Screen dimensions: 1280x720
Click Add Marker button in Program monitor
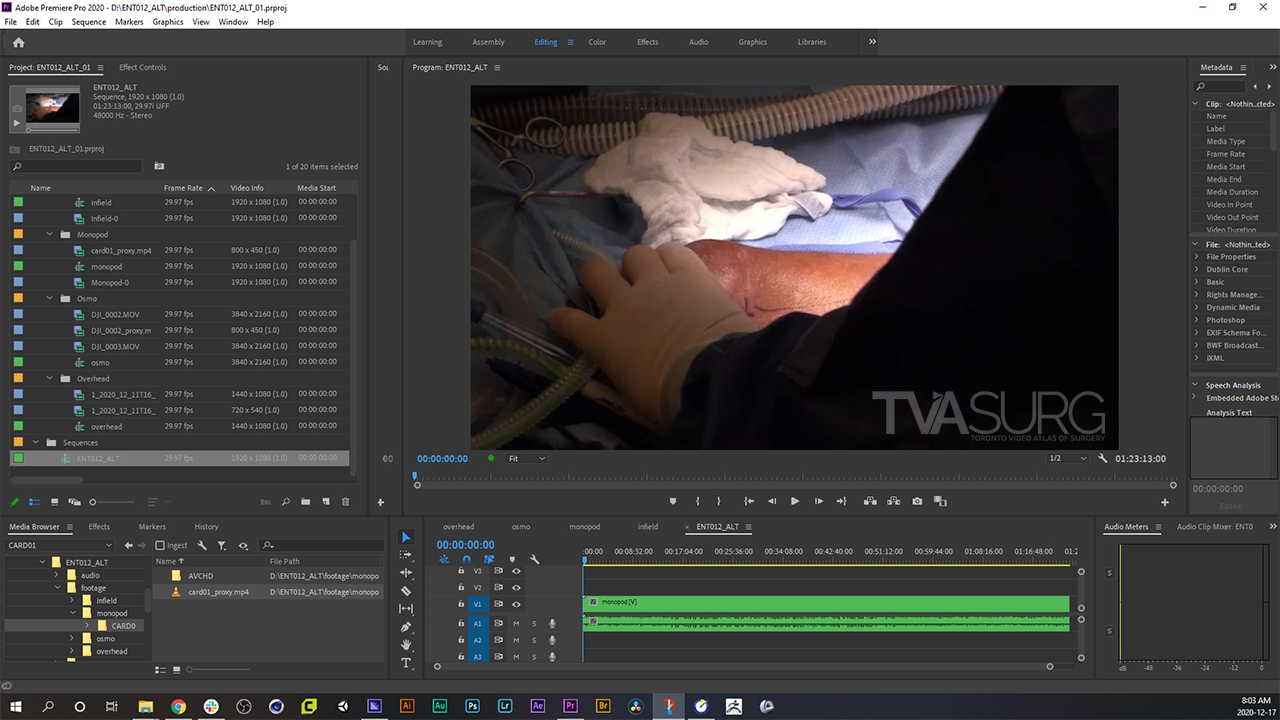coord(673,501)
